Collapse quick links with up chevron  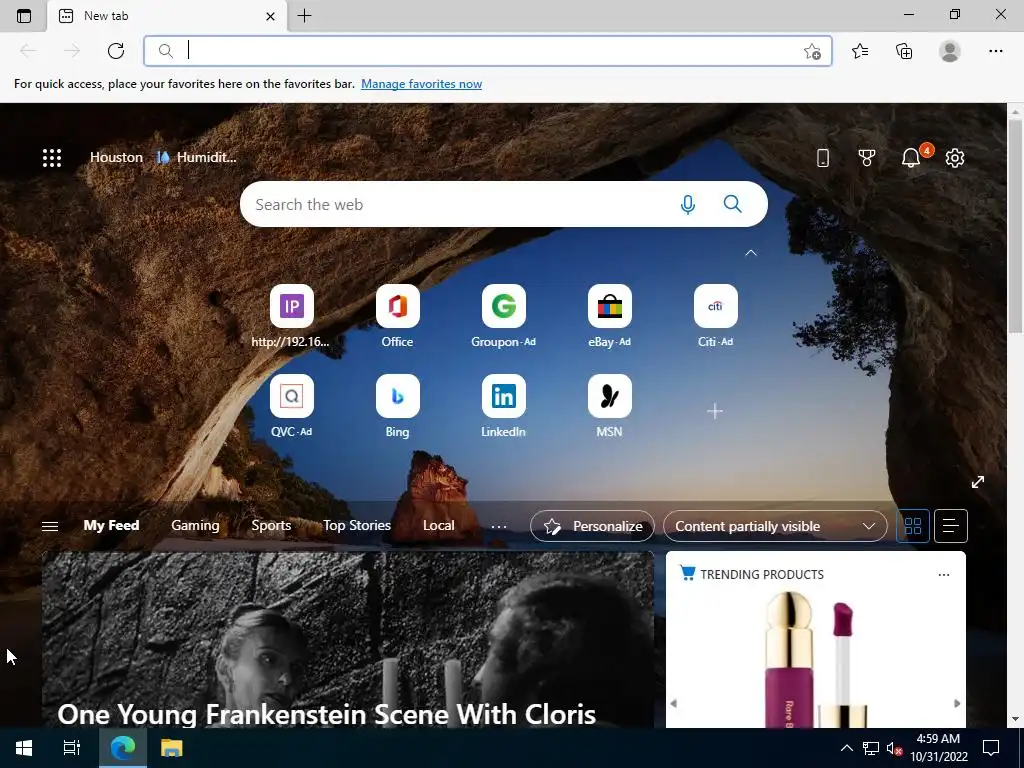tap(751, 253)
